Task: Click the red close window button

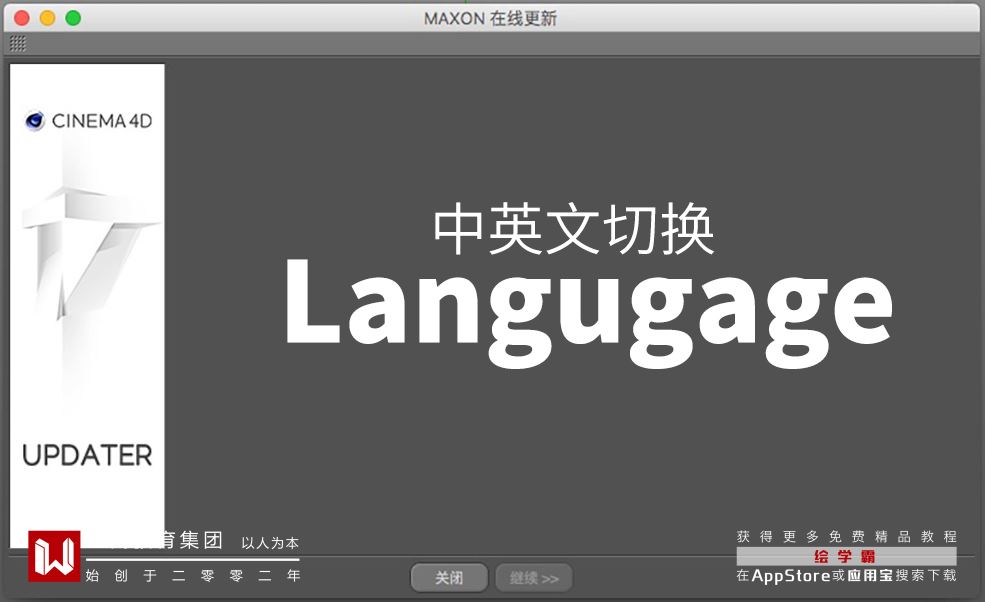Action: point(22,18)
